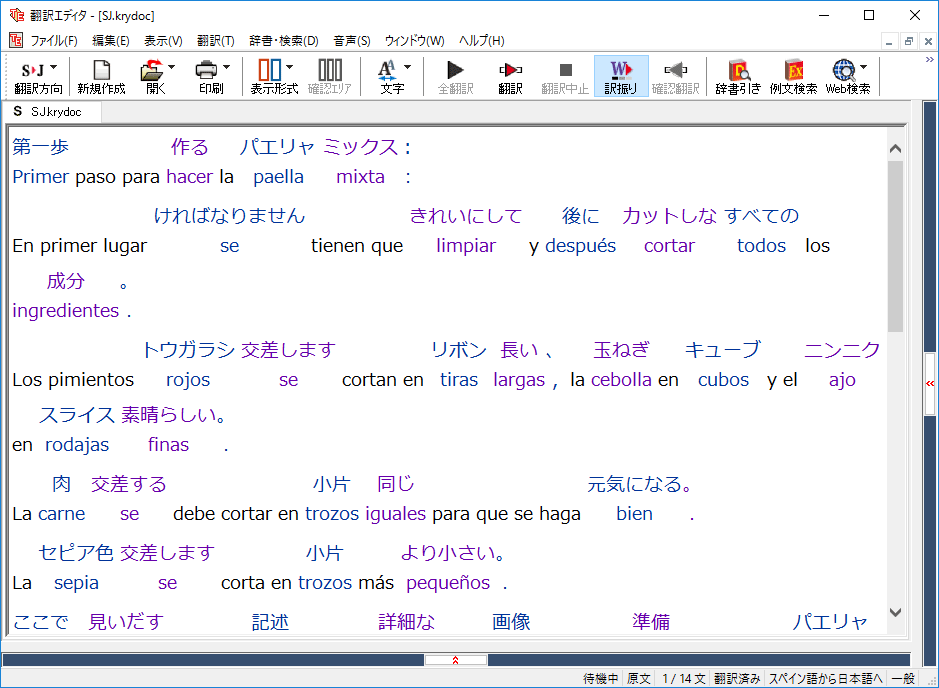Expand the 印刷 dropdown arrow
This screenshot has height=688, width=939.
pos(226,67)
